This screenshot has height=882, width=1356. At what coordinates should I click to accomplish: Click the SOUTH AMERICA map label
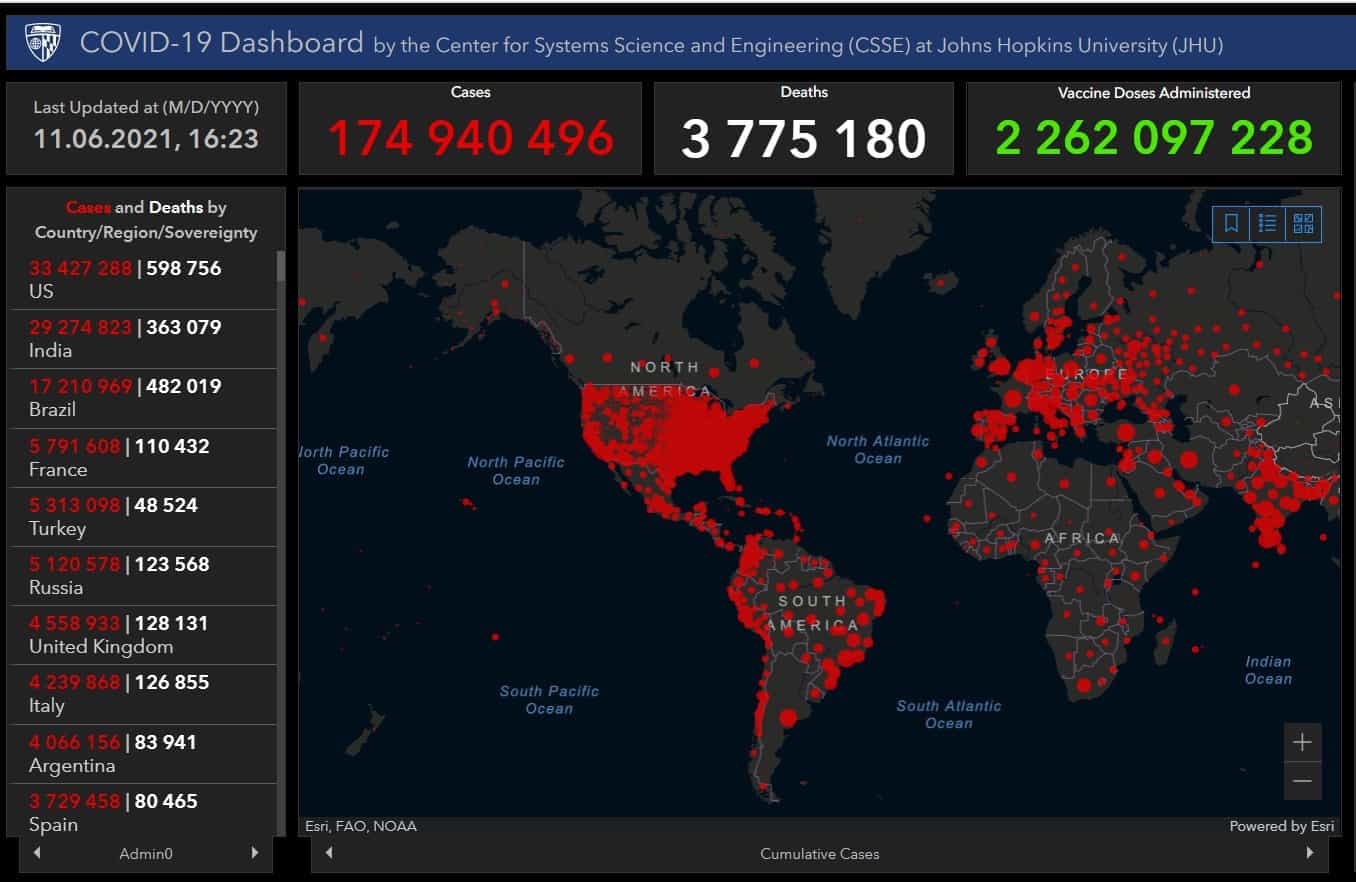pos(812,613)
